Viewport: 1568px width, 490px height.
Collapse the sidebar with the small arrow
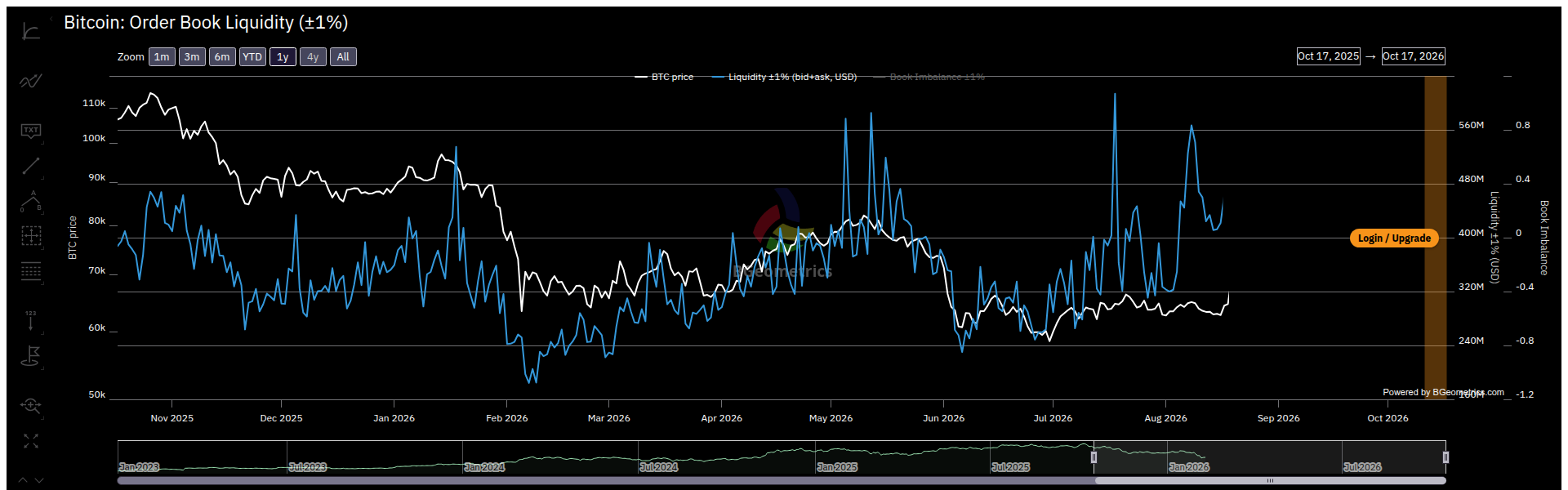click(51, 18)
